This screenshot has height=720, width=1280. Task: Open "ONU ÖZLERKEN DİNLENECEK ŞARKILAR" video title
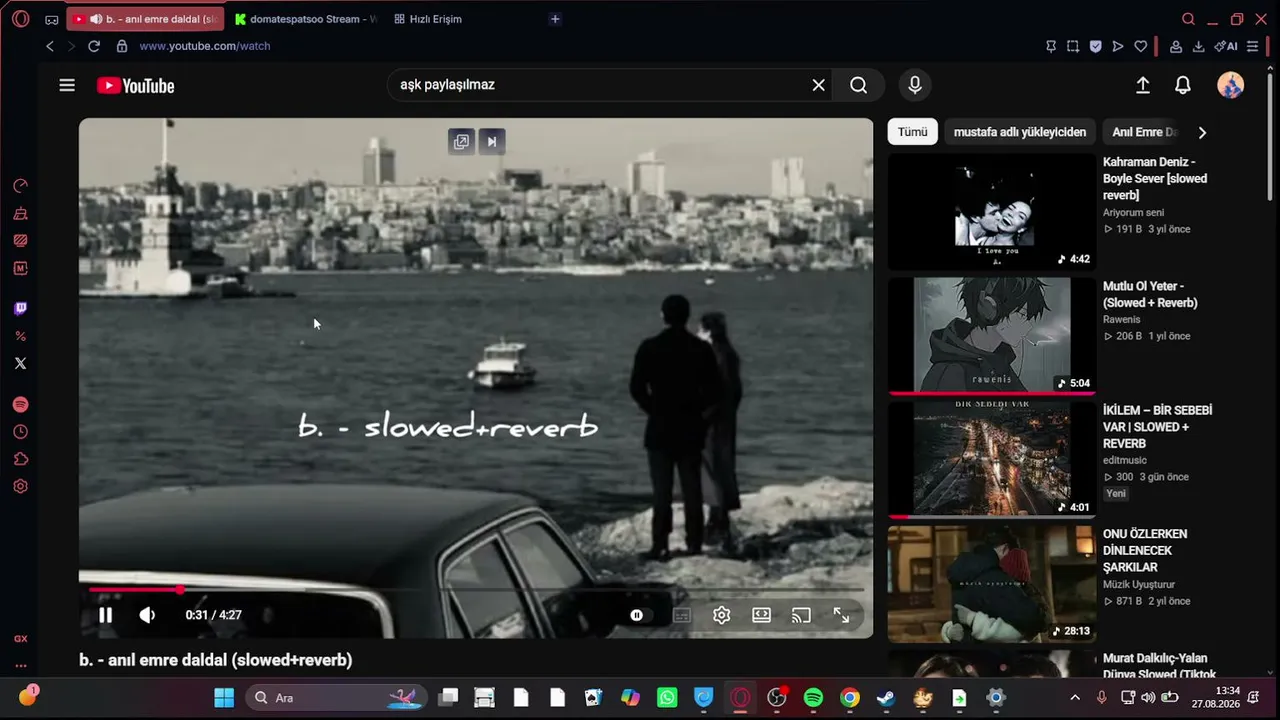[x=1145, y=551]
